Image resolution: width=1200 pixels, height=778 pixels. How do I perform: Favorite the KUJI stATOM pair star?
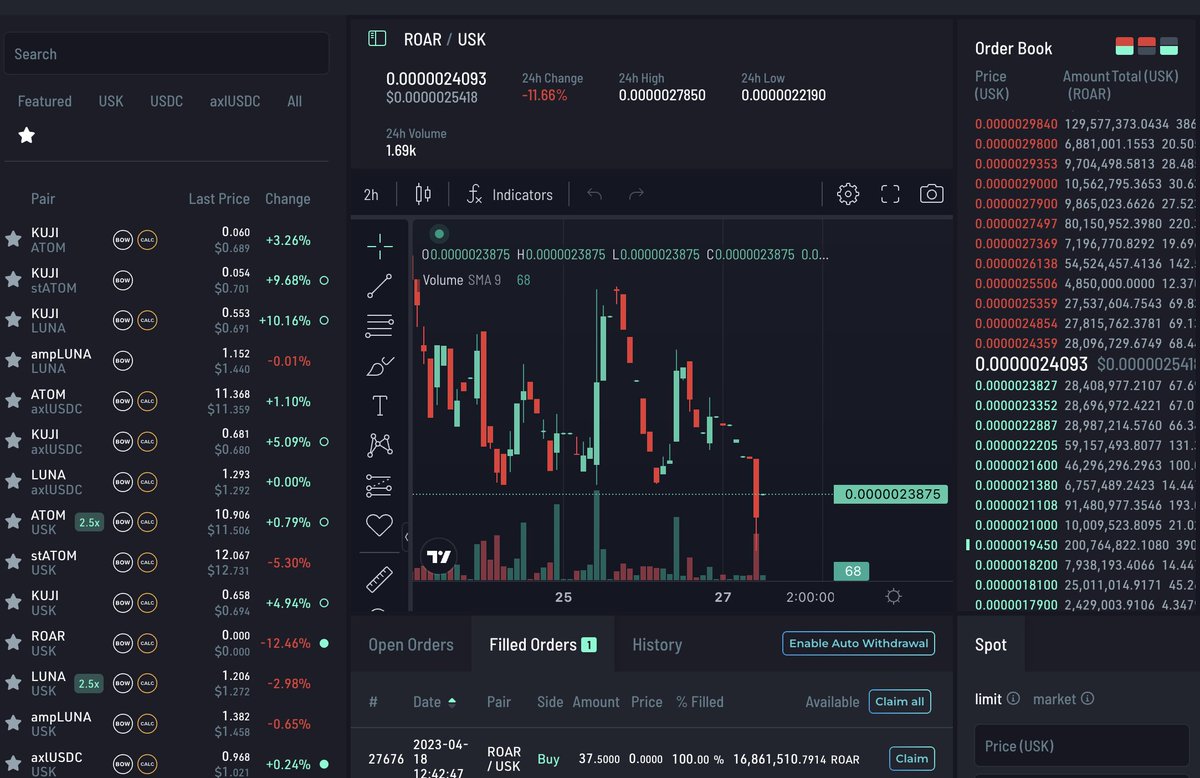[13, 280]
